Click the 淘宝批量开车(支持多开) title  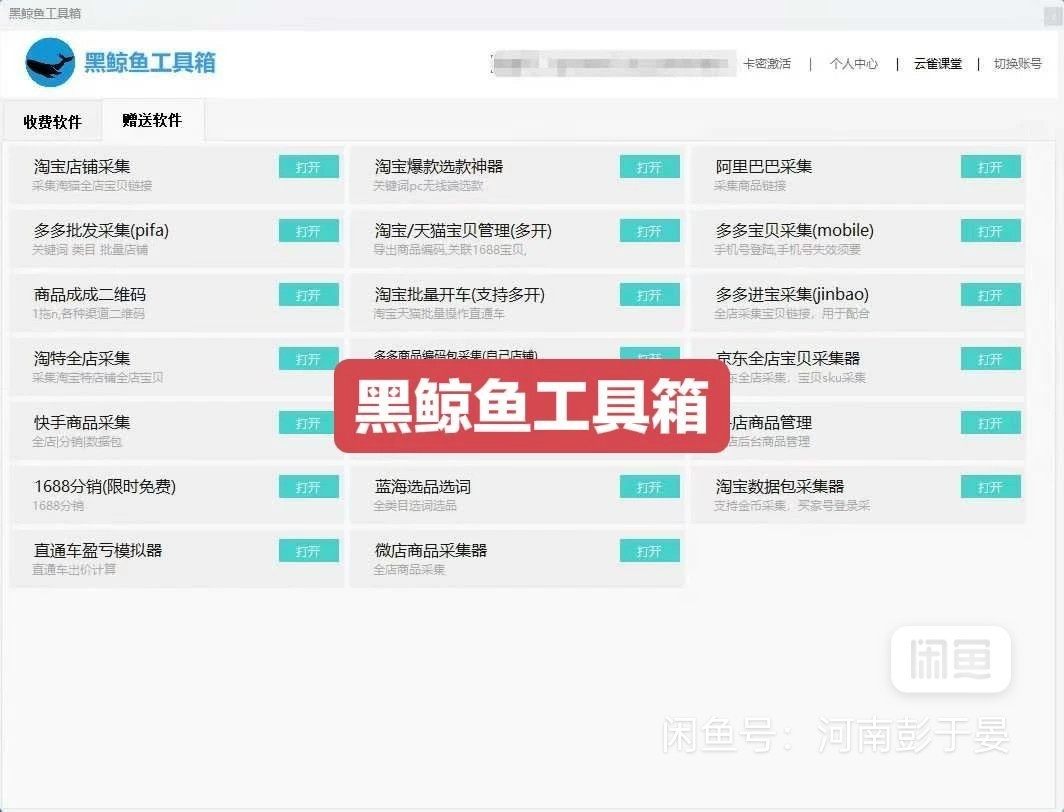coord(460,294)
